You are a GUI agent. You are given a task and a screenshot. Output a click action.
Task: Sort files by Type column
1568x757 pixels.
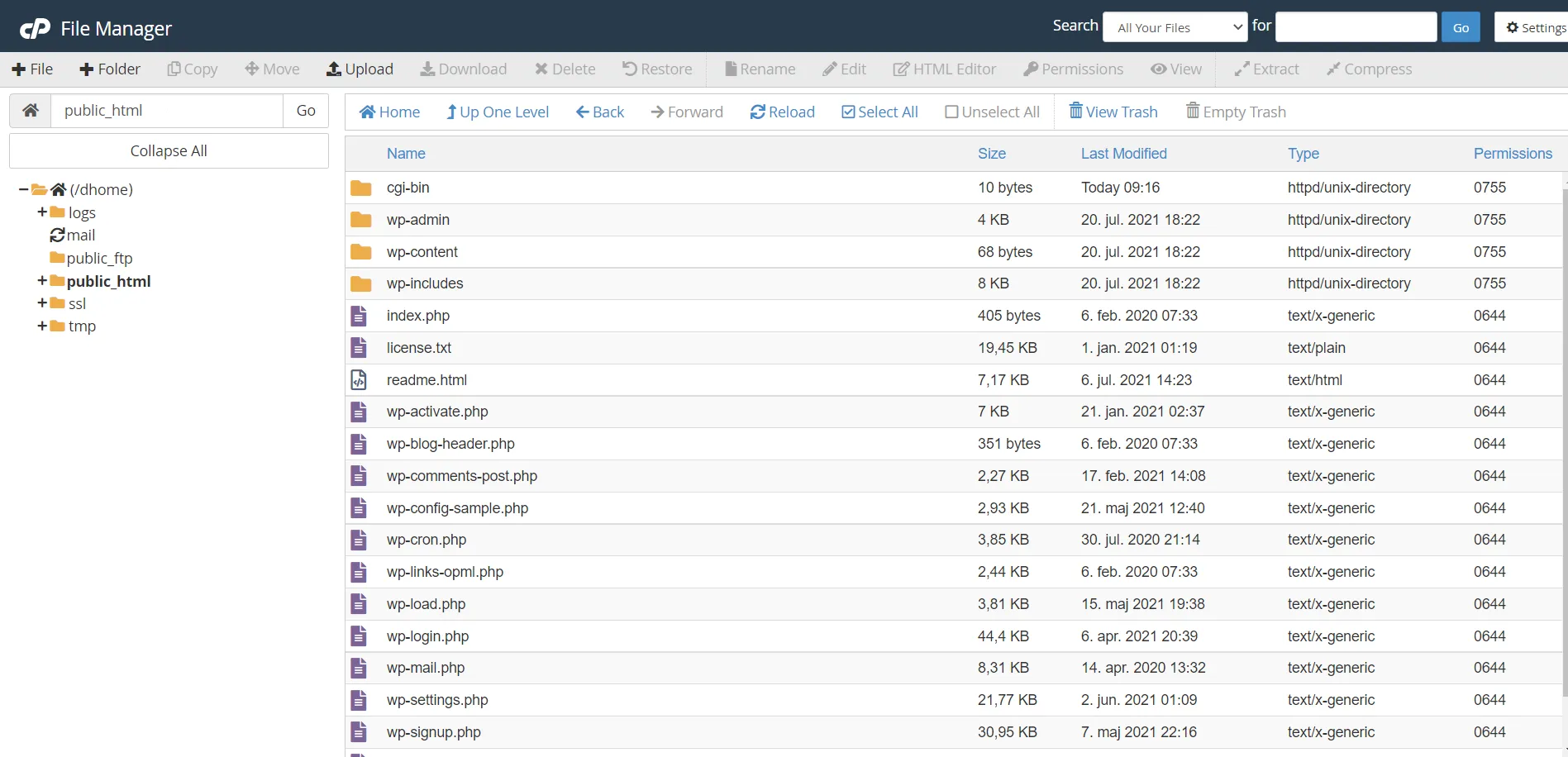[1303, 154]
